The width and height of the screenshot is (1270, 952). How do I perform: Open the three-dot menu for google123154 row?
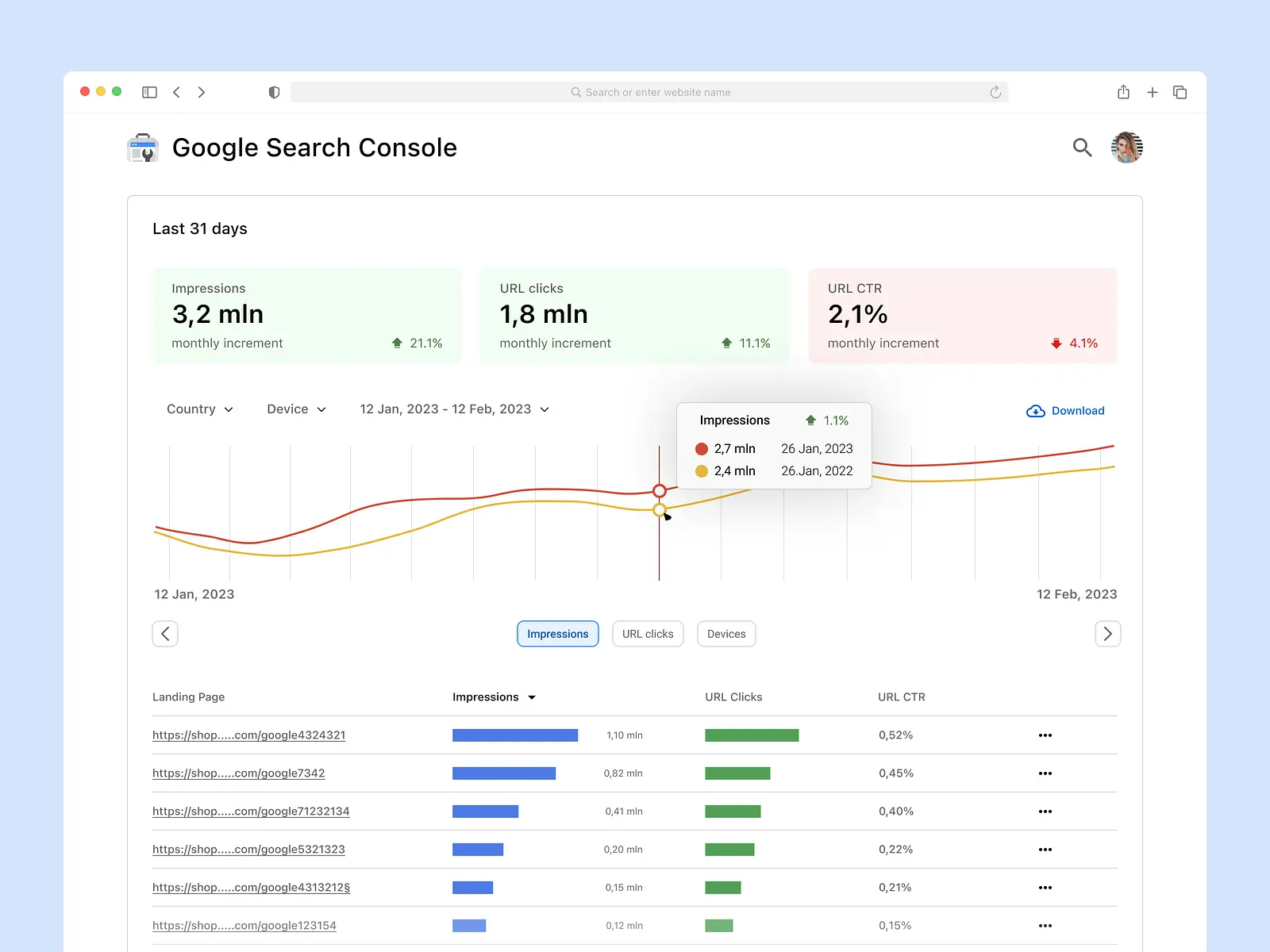pyautogui.click(x=1045, y=925)
